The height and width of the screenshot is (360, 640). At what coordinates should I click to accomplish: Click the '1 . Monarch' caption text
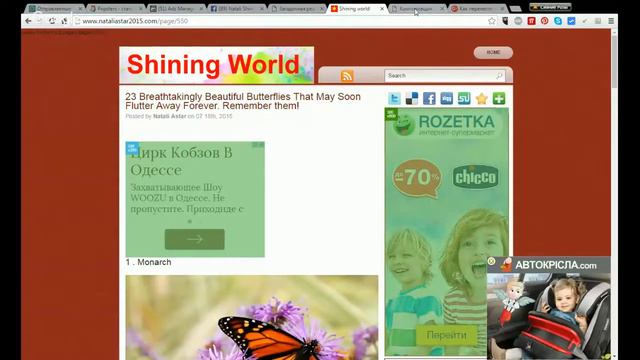coord(148,262)
